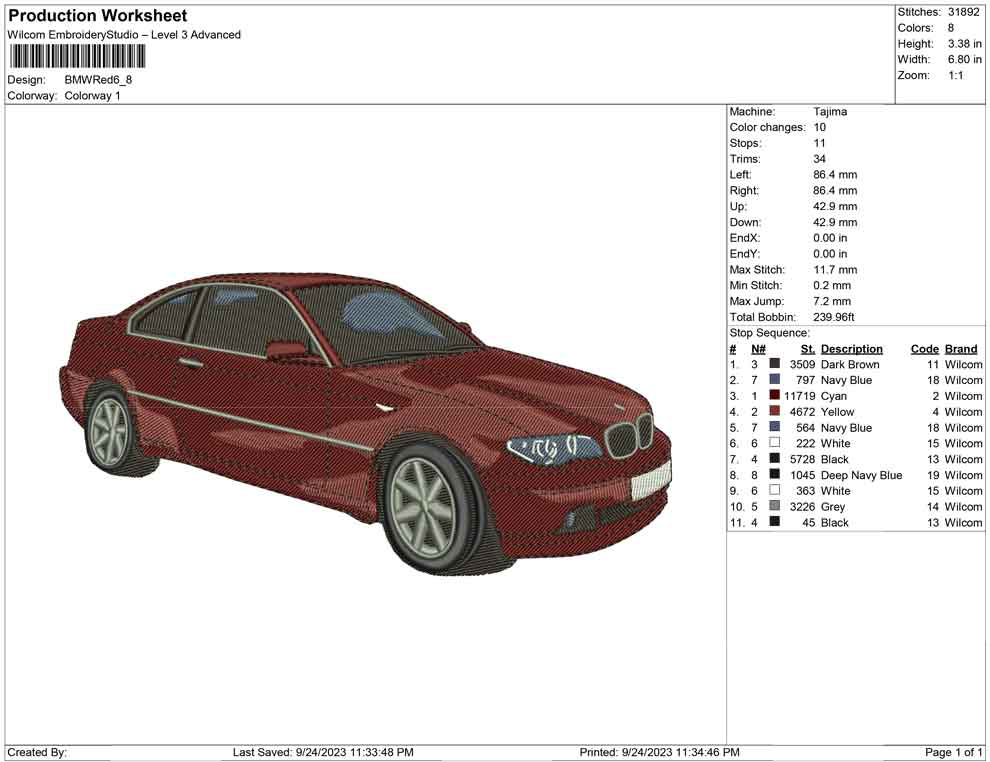Click the Grey row color swatch
This screenshot has height=762, width=990.
pos(774,506)
